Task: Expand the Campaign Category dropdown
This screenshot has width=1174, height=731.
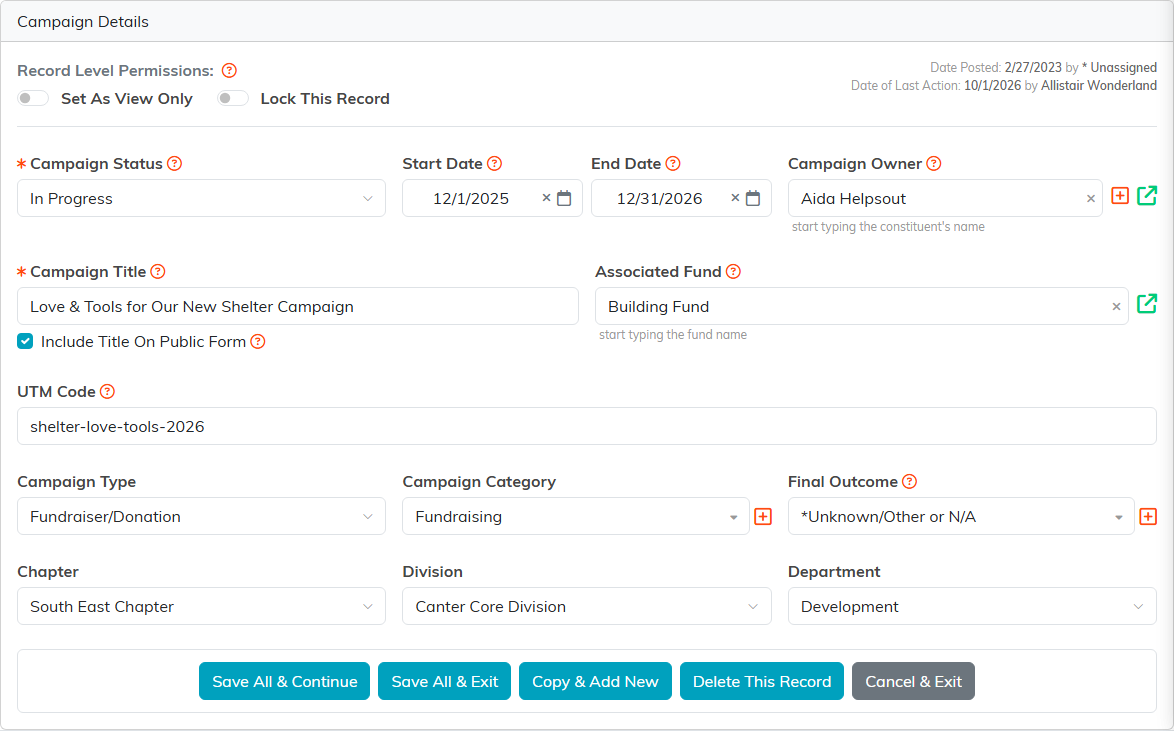Action: tap(576, 516)
